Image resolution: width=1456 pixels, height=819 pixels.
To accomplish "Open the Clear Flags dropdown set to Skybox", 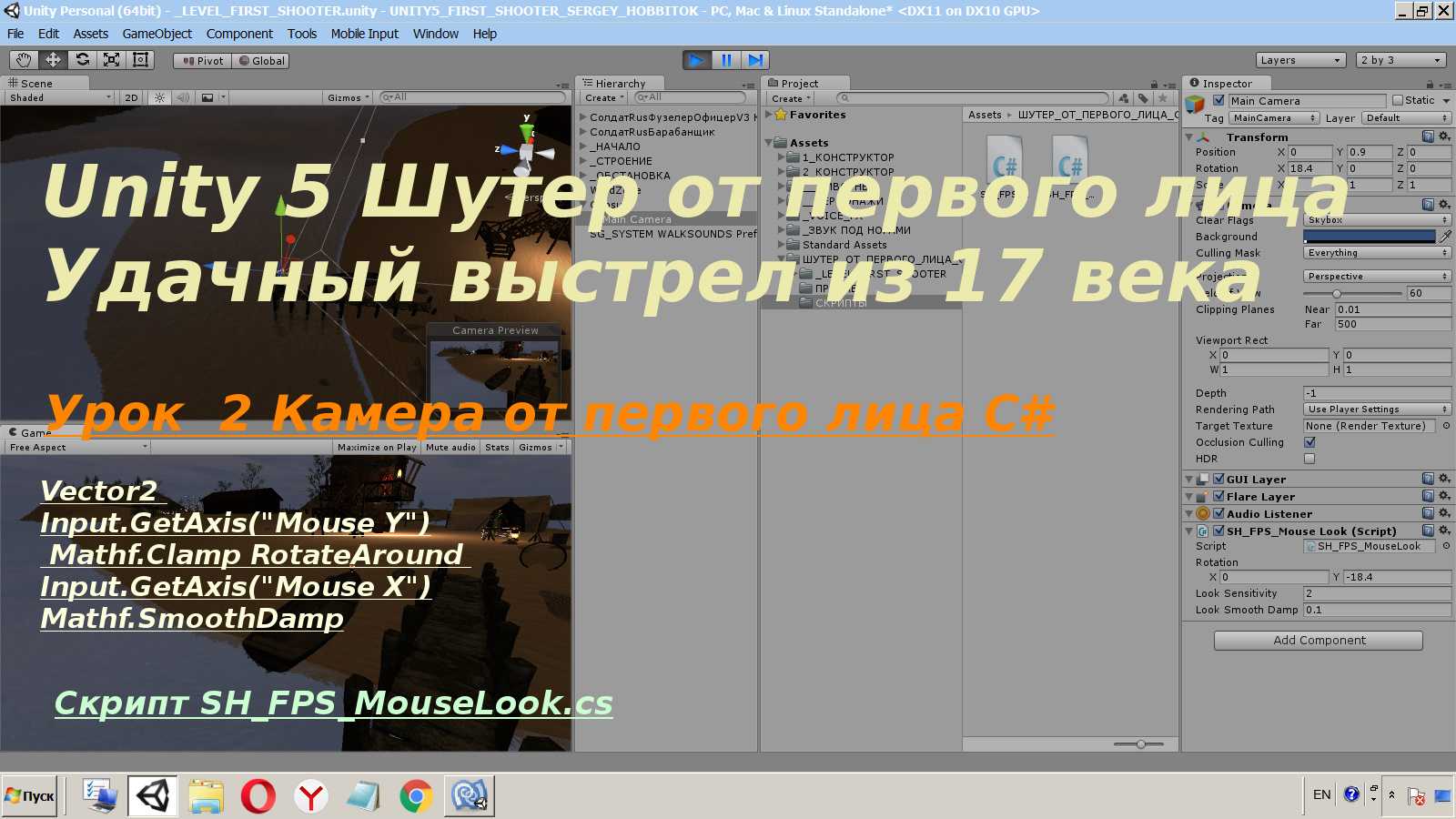I will click(x=1376, y=219).
